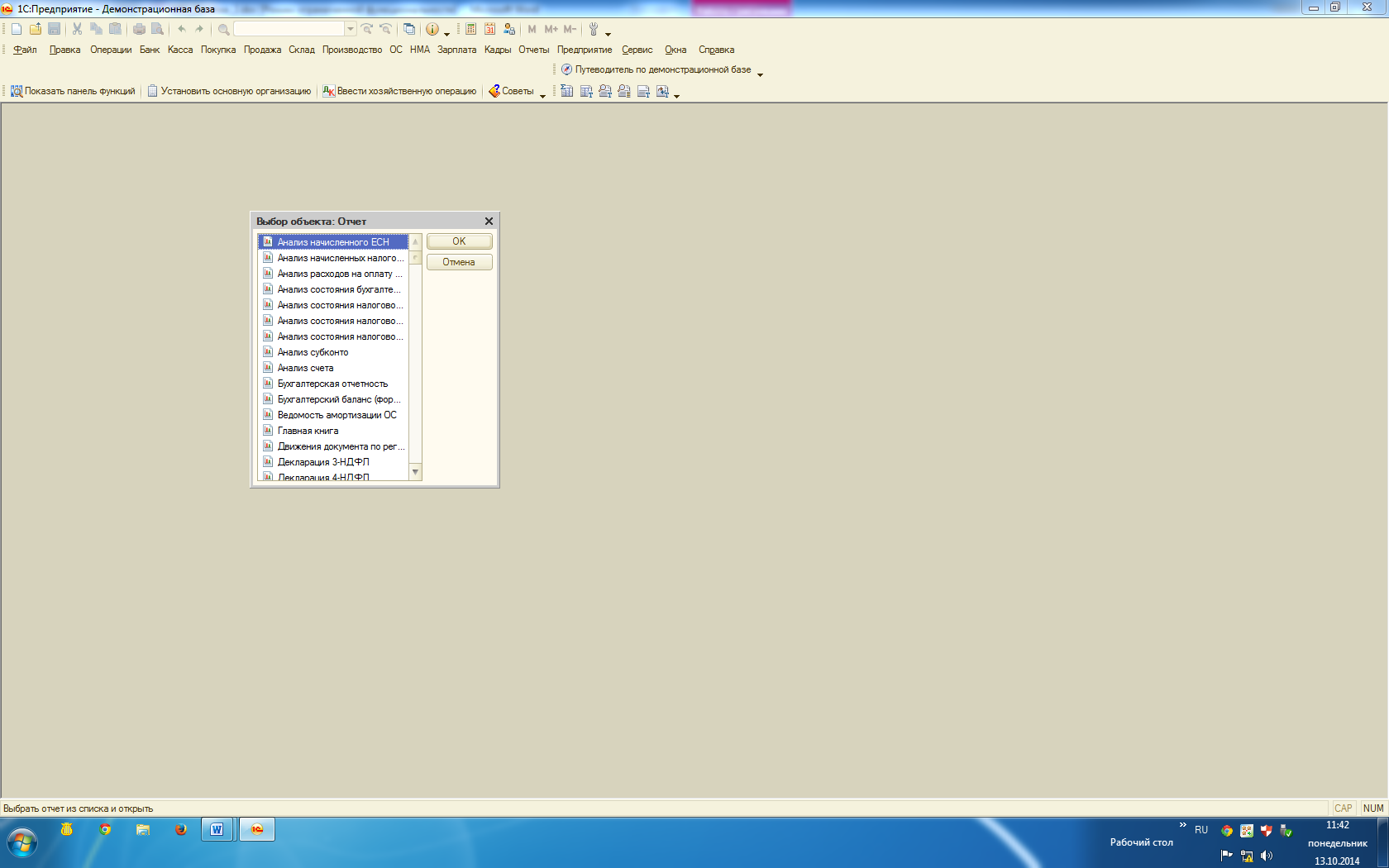
Task: Open the Касса menu
Action: coord(180,50)
